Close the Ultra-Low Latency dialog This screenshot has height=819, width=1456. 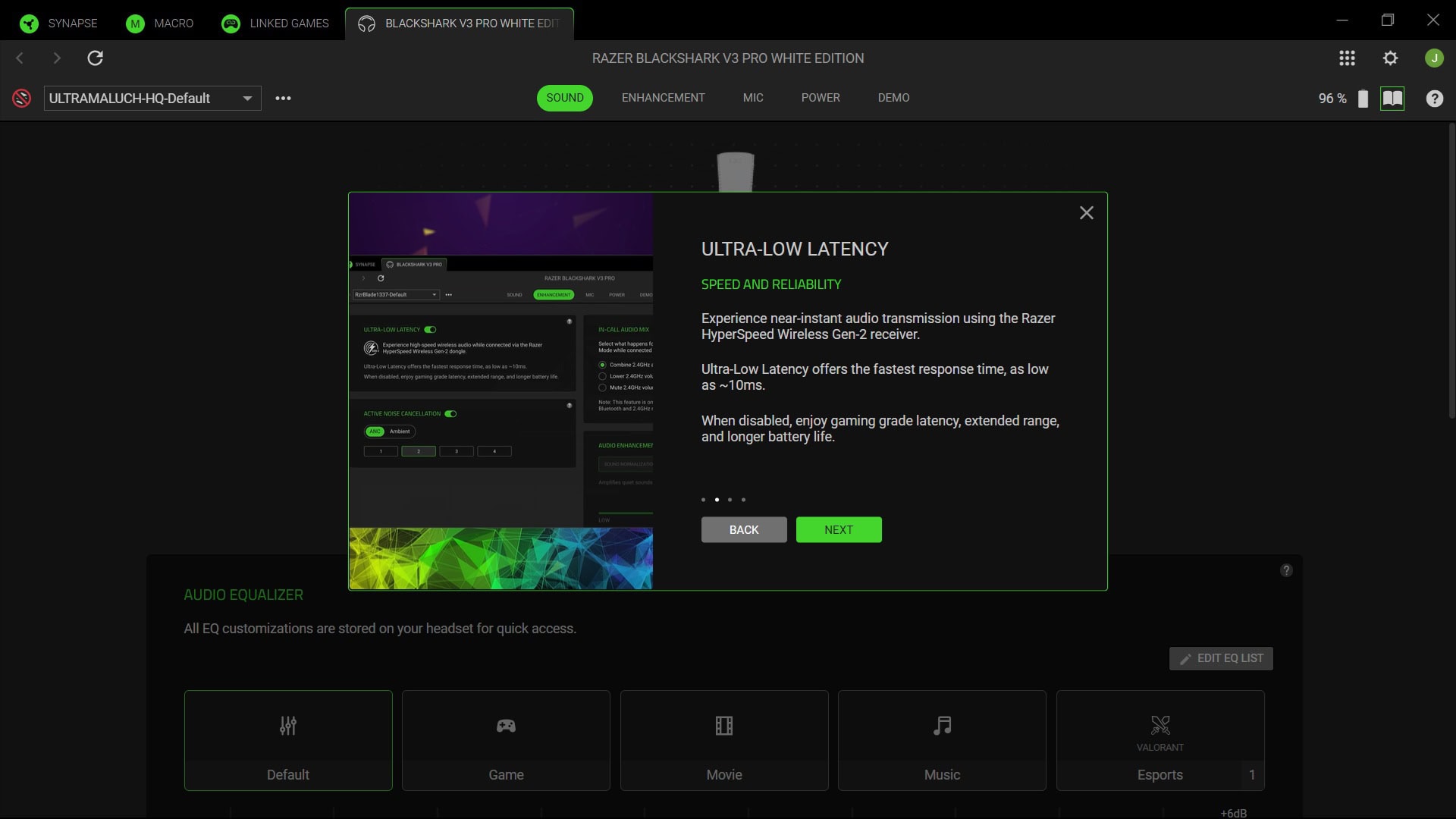pyautogui.click(x=1087, y=213)
